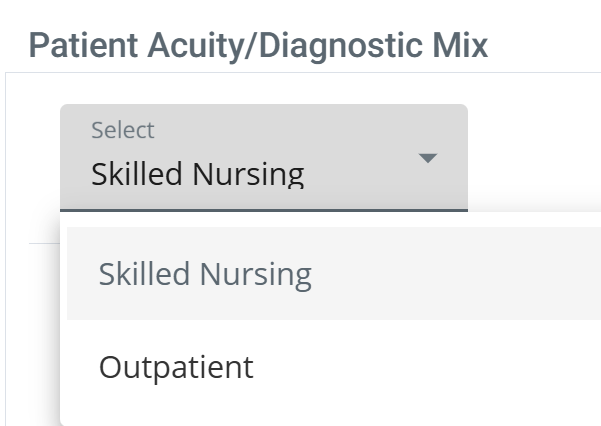The height and width of the screenshot is (426, 601).
Task: Collapse dropdown via the caret triangle
Action: (x=428, y=158)
